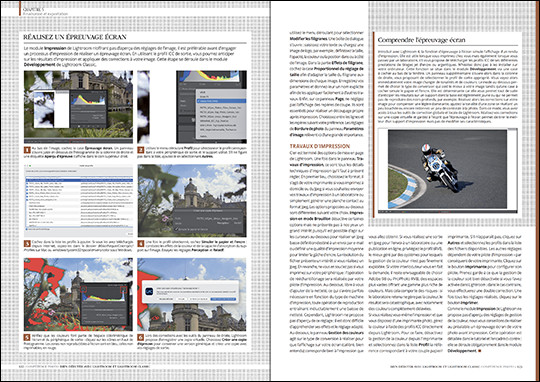Image resolution: width=540 pixels, height=382 pixels.
Task: Click the bold word 'Développement' ending the article
Action: pyautogui.click(x=462, y=351)
